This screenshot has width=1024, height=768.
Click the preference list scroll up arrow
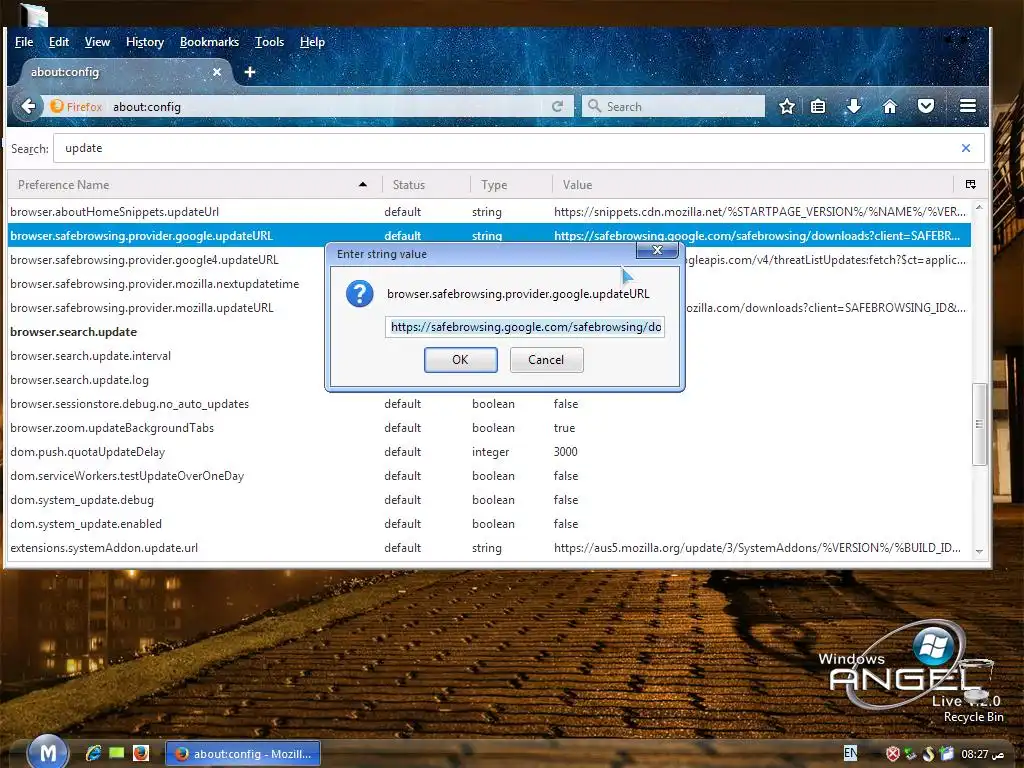(x=979, y=208)
